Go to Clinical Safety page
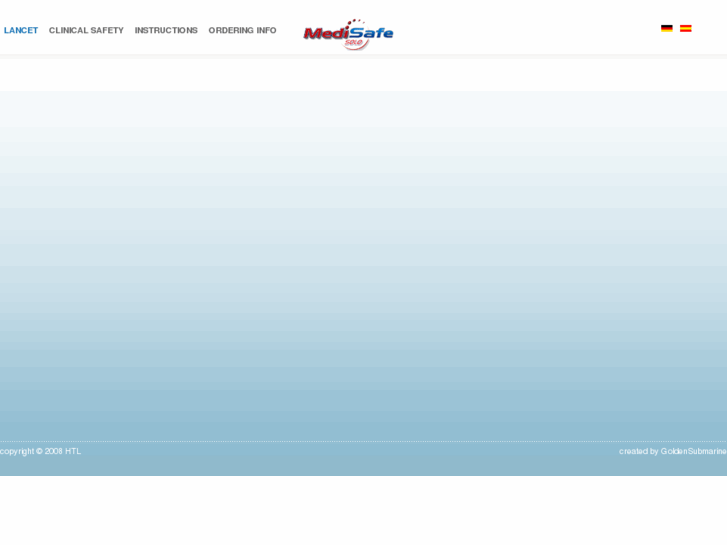Screen dimensions: 727x545 [86, 30]
